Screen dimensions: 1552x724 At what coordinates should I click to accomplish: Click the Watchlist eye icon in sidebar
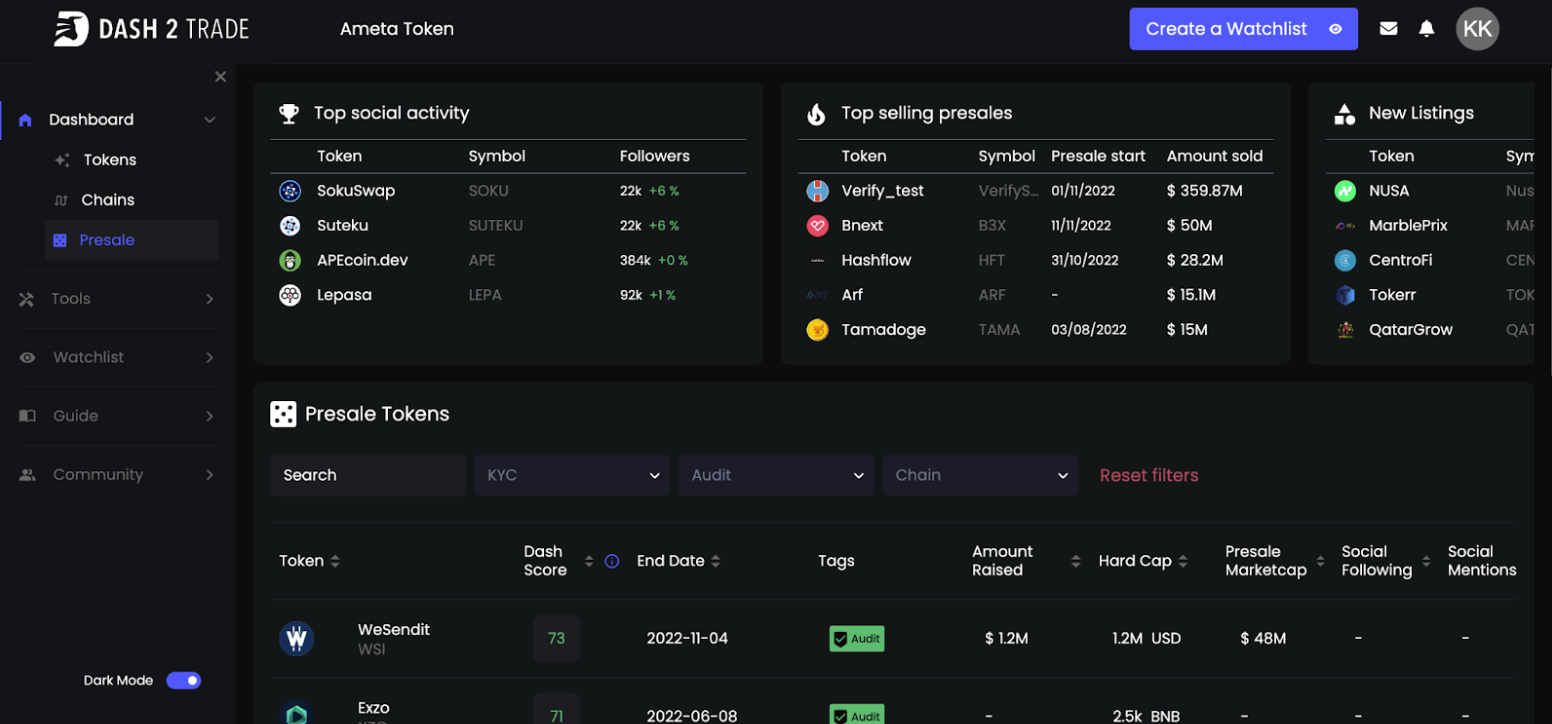pyautogui.click(x=27, y=358)
